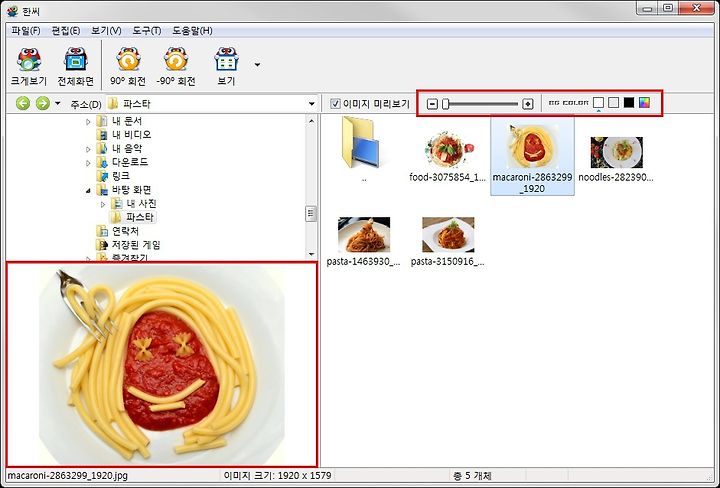Screen dimensions: 720x488
Task: Open the toolbar overflow dropdown arrow
Action: point(258,65)
